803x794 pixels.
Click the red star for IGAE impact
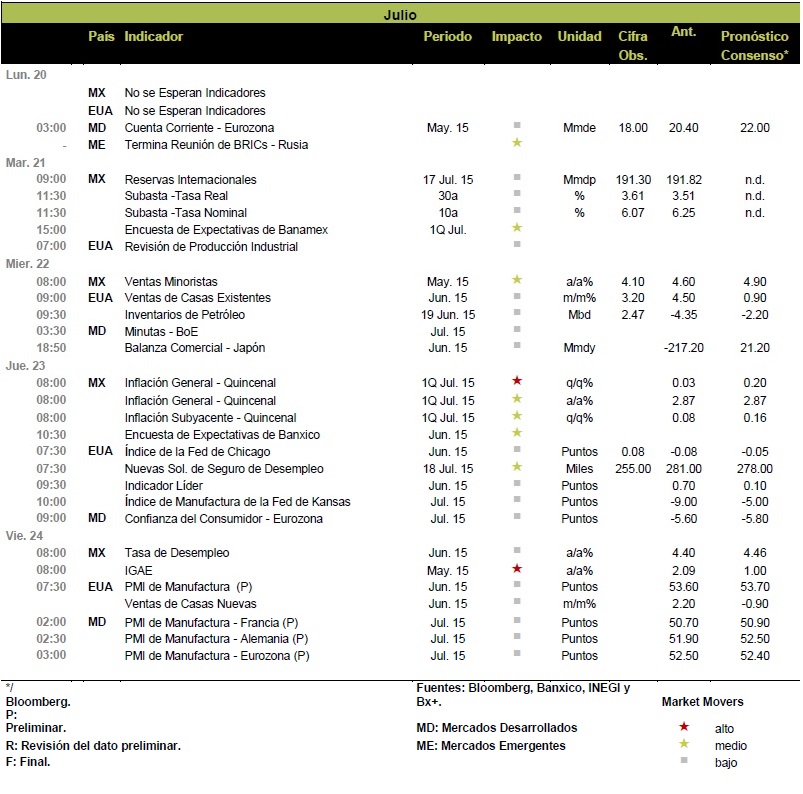click(x=517, y=568)
